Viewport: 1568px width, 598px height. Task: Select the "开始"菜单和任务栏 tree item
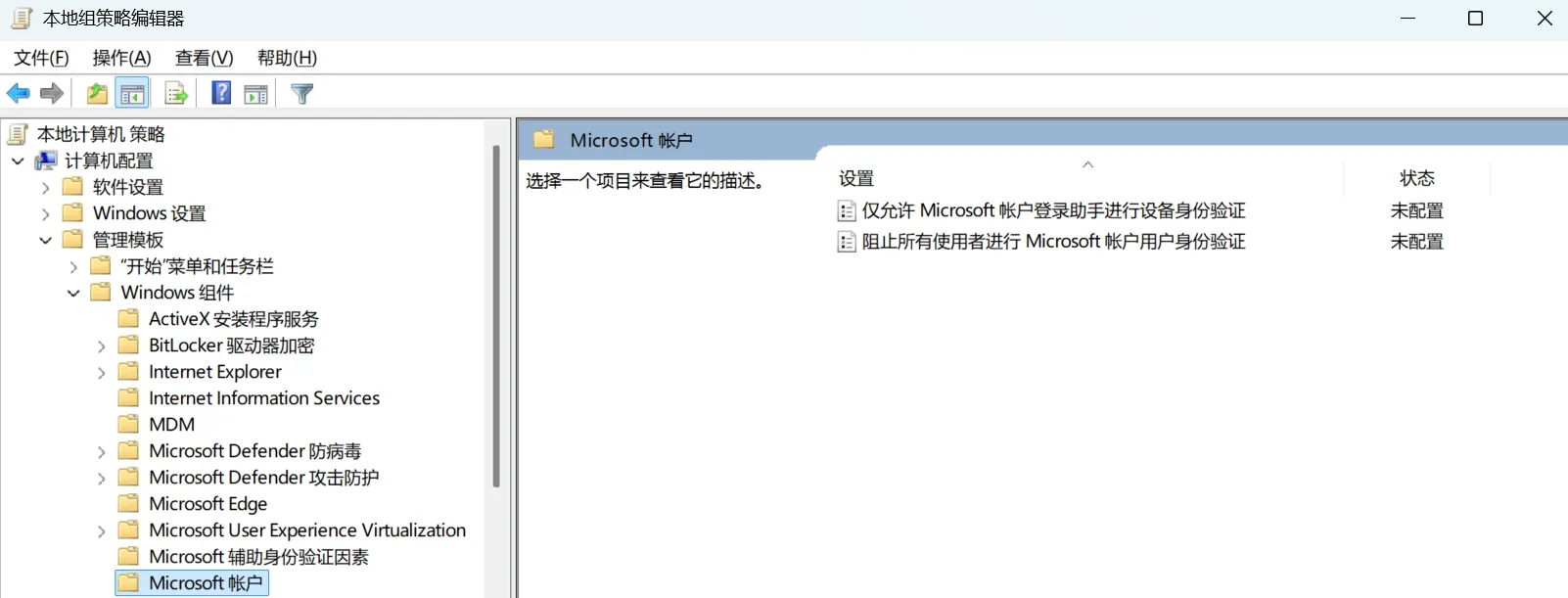197,266
